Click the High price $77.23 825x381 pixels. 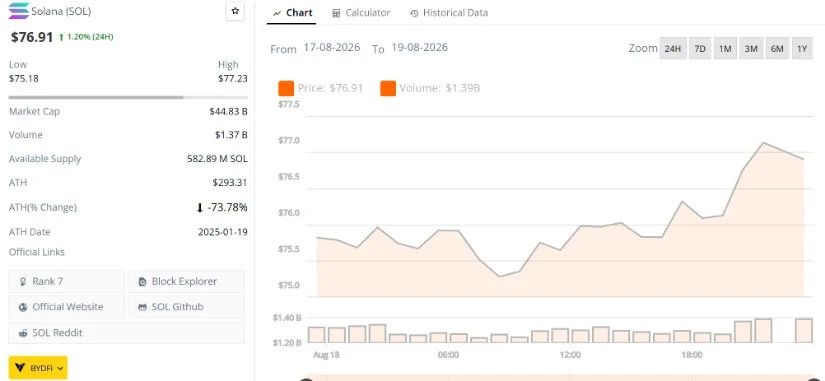233,79
